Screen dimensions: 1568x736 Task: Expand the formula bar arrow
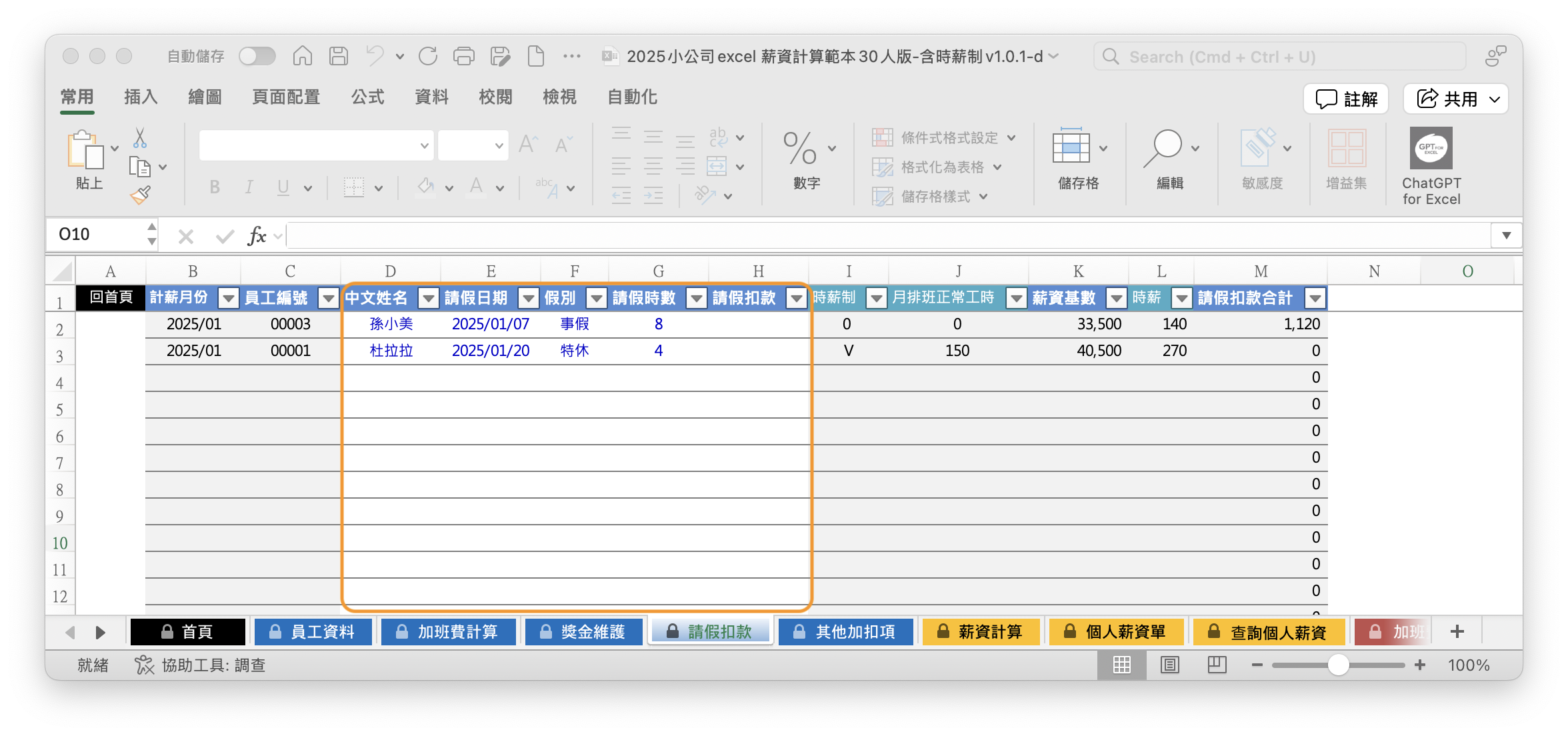(x=1506, y=235)
